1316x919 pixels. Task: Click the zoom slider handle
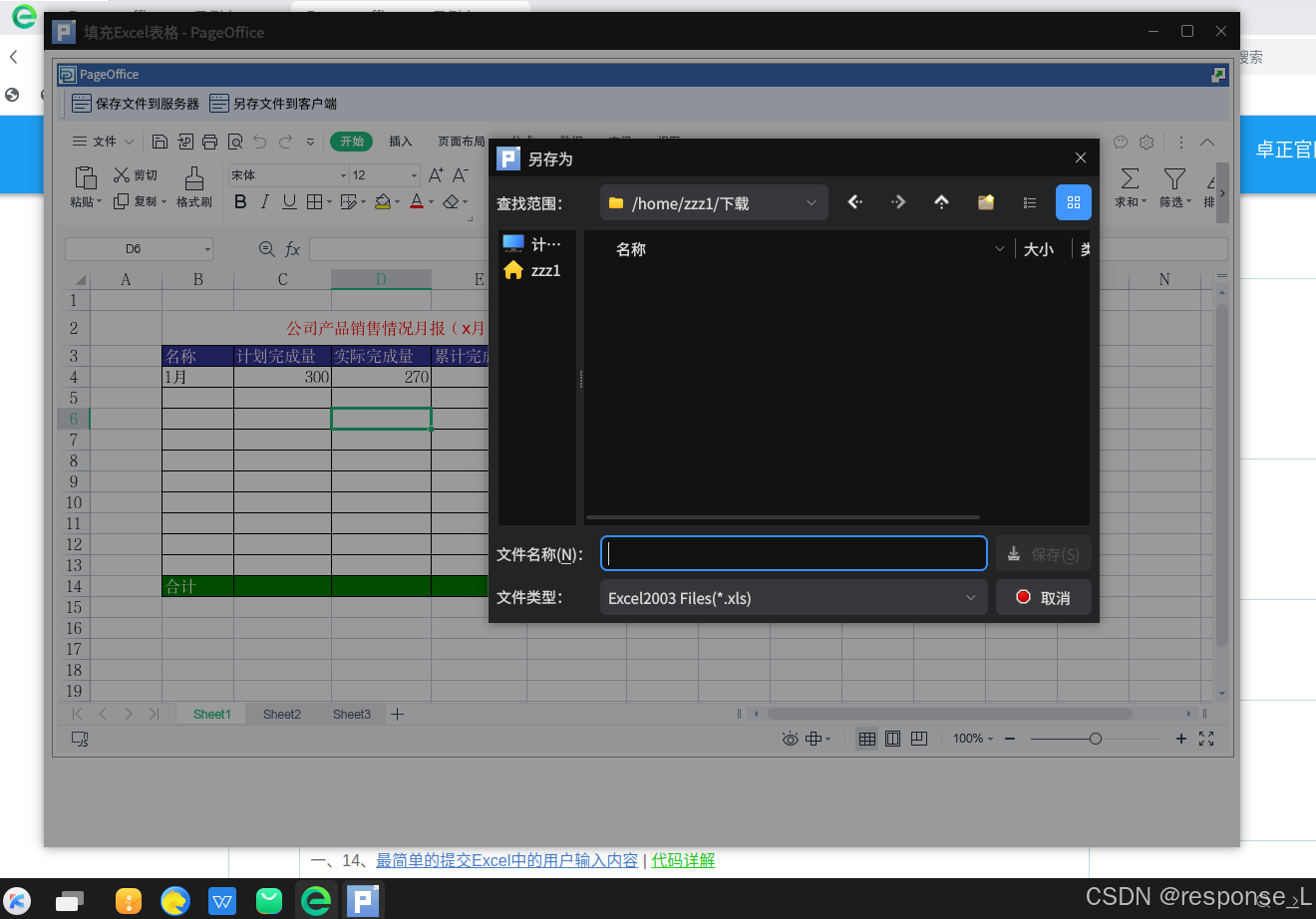pyautogui.click(x=1096, y=739)
